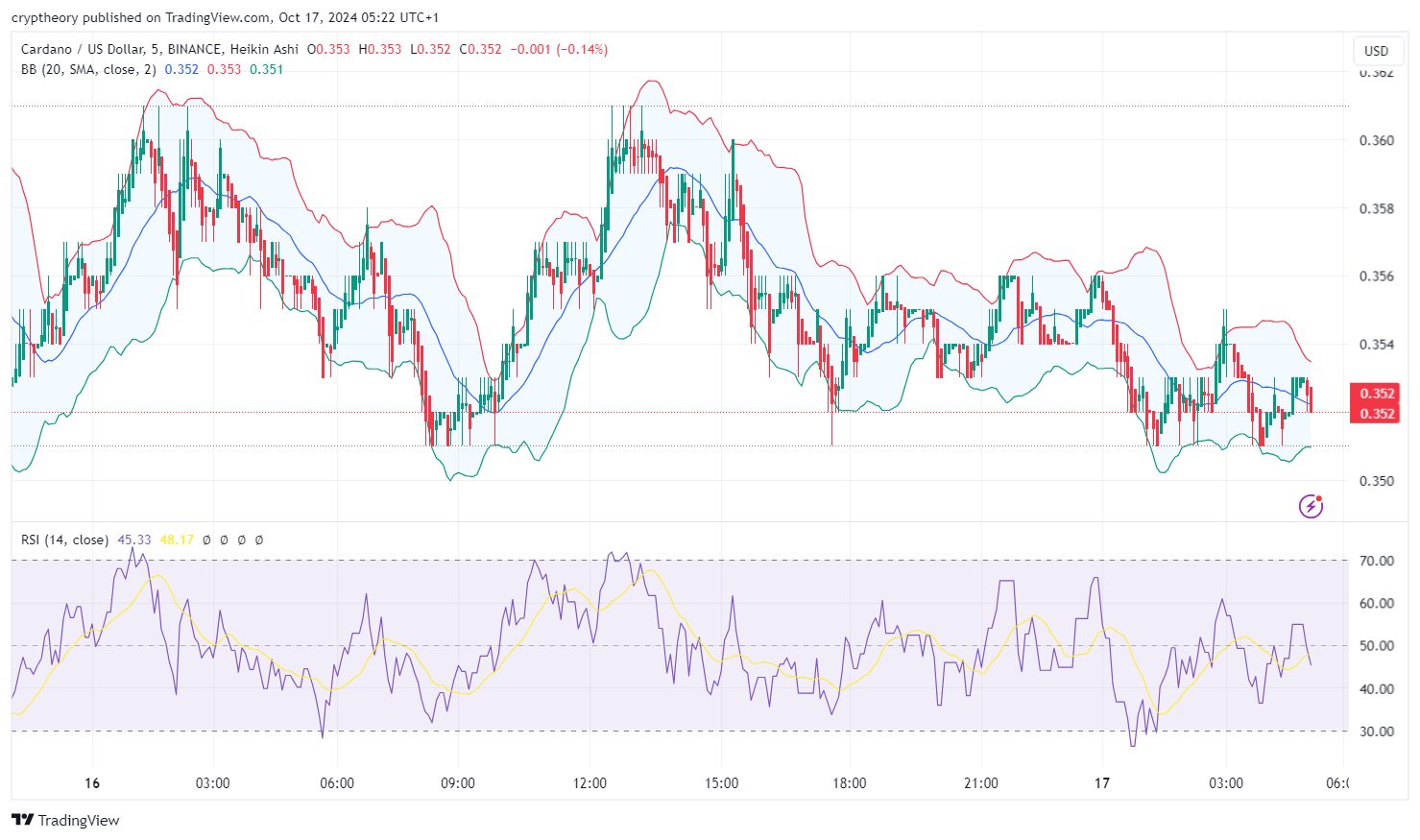This screenshot has width=1420, height=840.
Task: Click the open price value O0.353
Action: [x=328, y=49]
